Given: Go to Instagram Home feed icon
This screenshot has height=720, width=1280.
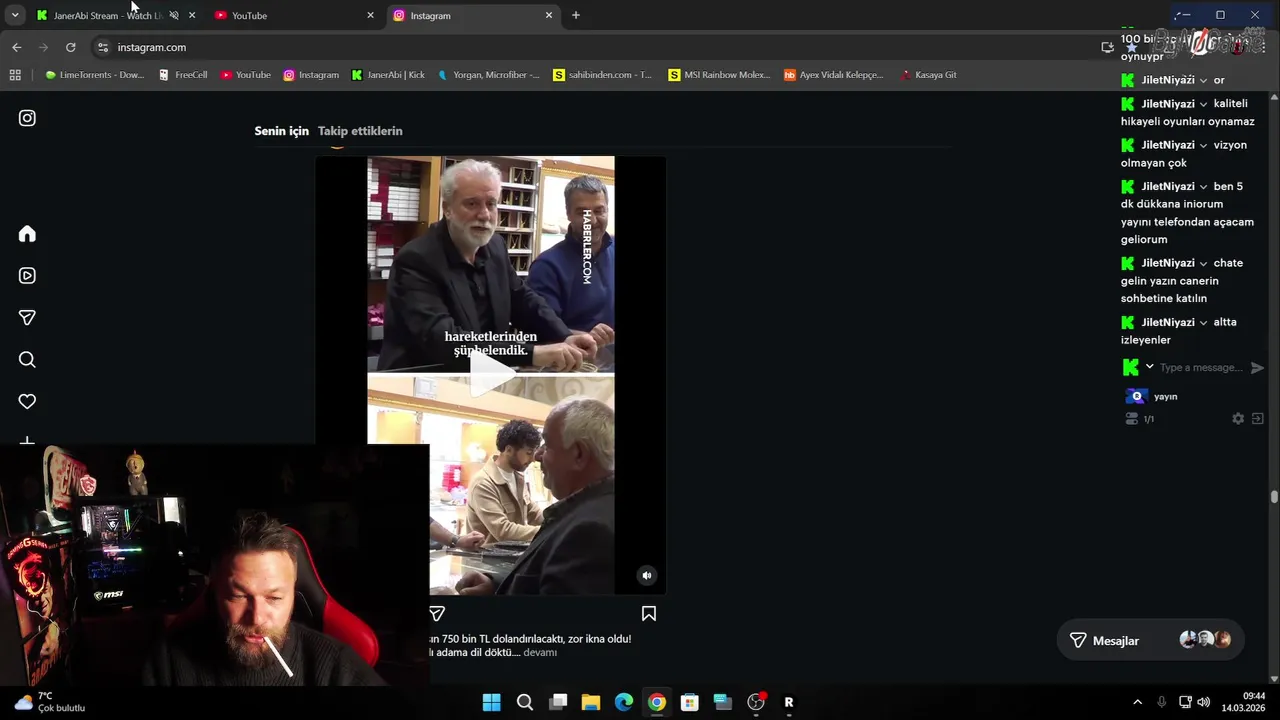Looking at the screenshot, I should click(x=27, y=234).
